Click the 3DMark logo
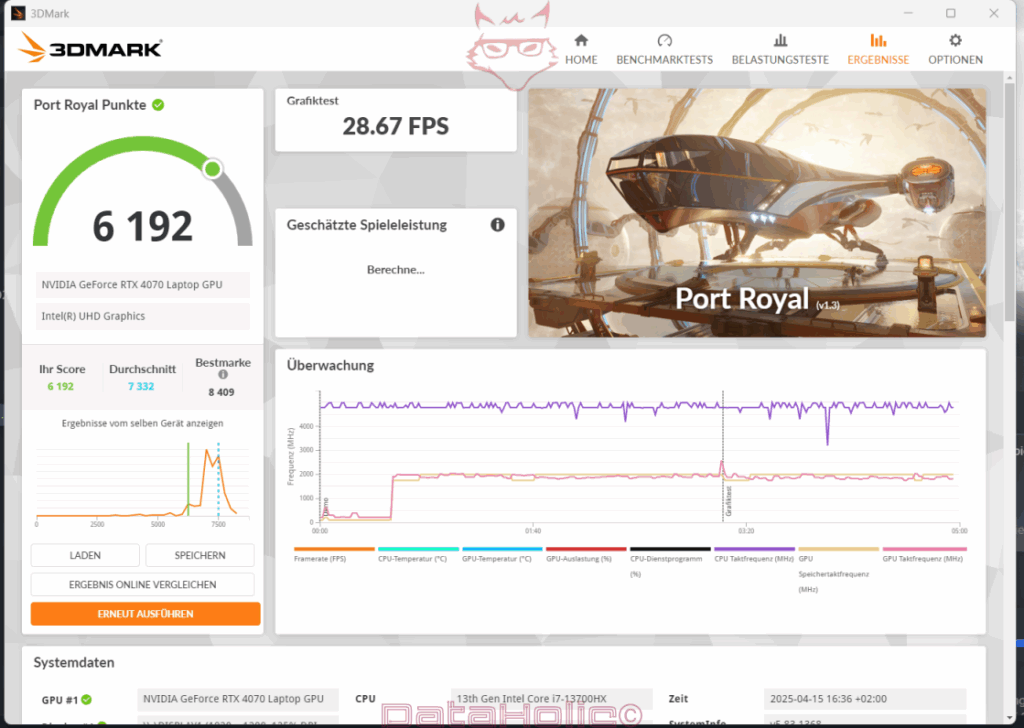The image size is (1024, 728). [x=90, y=48]
